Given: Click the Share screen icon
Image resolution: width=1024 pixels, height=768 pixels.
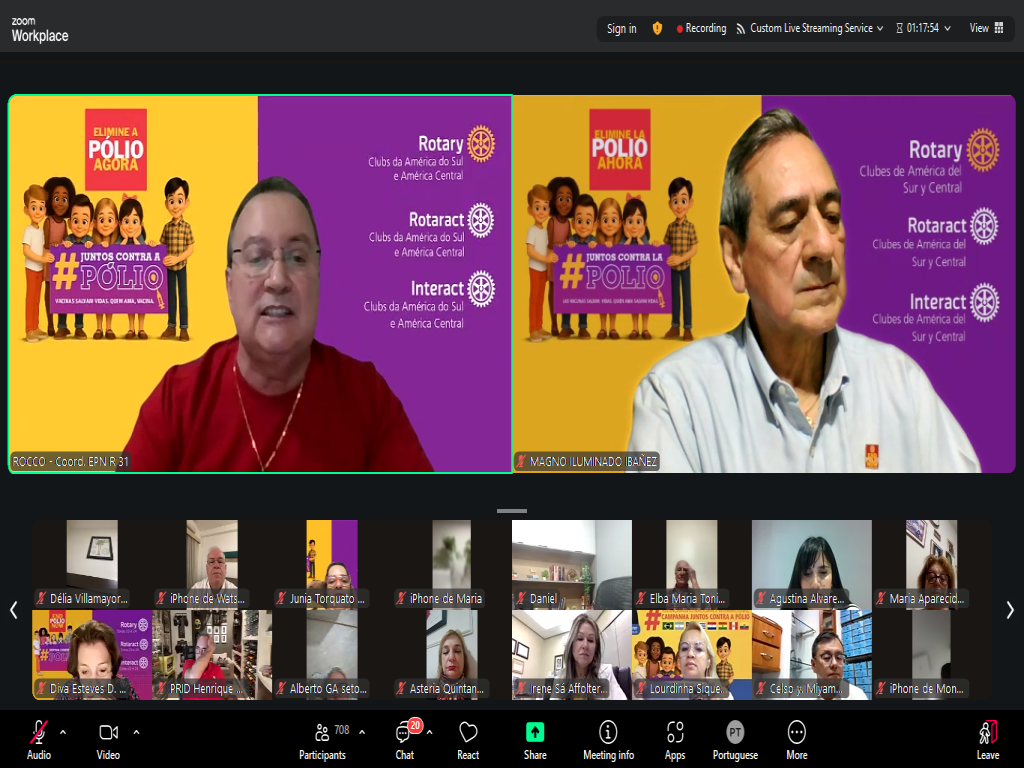Looking at the screenshot, I should click(x=535, y=739).
